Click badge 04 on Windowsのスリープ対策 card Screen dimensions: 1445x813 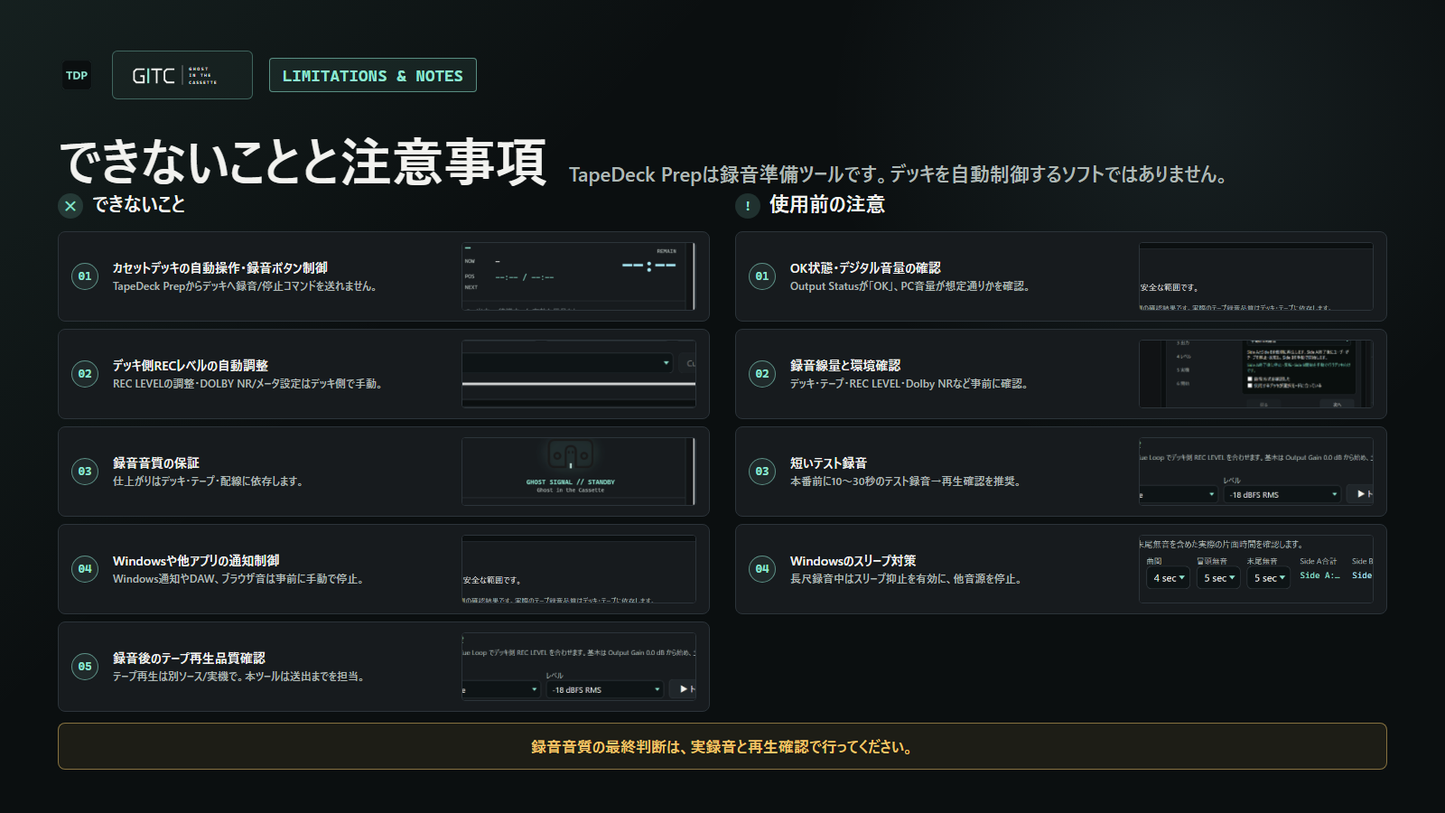[762, 569]
